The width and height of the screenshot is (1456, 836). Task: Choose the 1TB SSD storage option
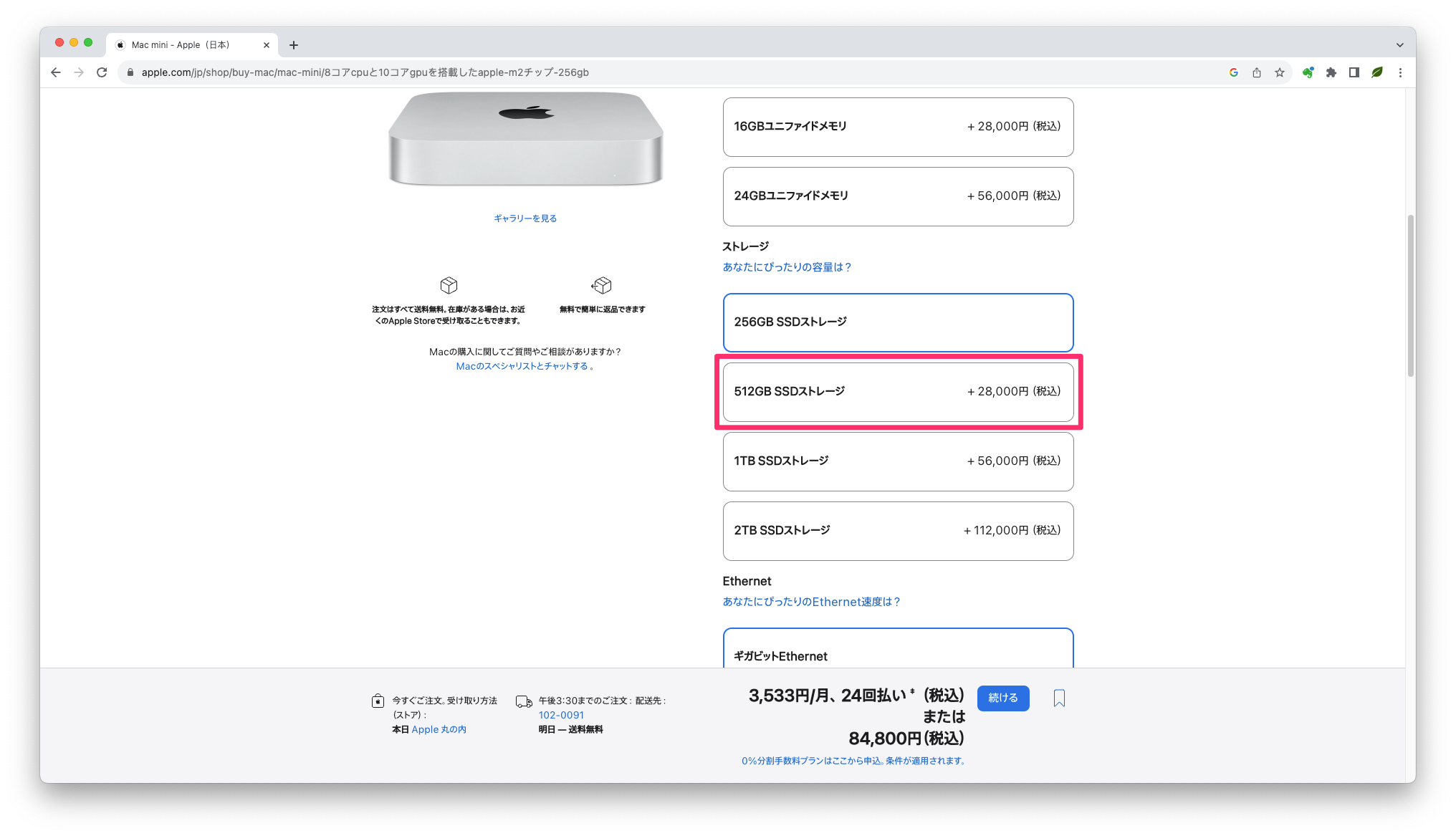click(x=898, y=461)
